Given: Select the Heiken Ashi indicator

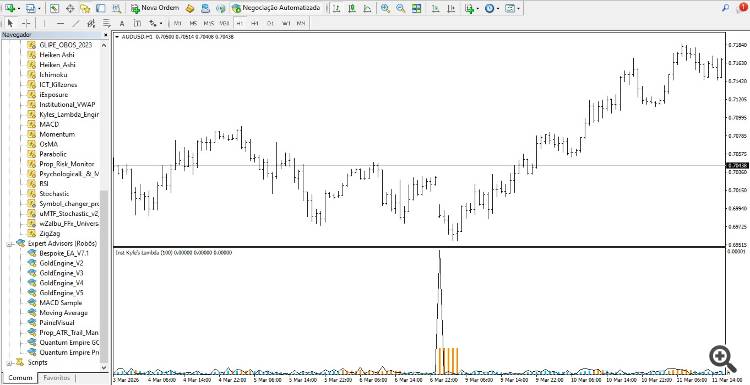Looking at the screenshot, I should coord(57,55).
